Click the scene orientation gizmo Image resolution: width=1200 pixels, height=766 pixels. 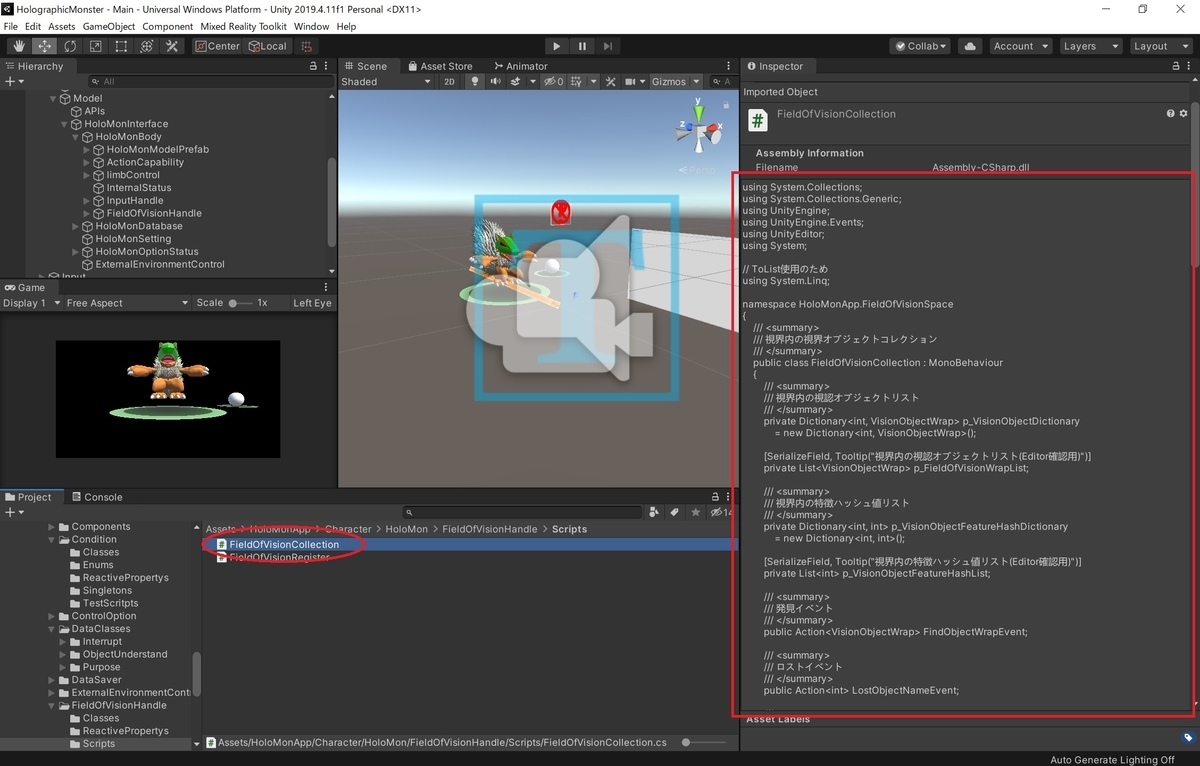(x=699, y=129)
